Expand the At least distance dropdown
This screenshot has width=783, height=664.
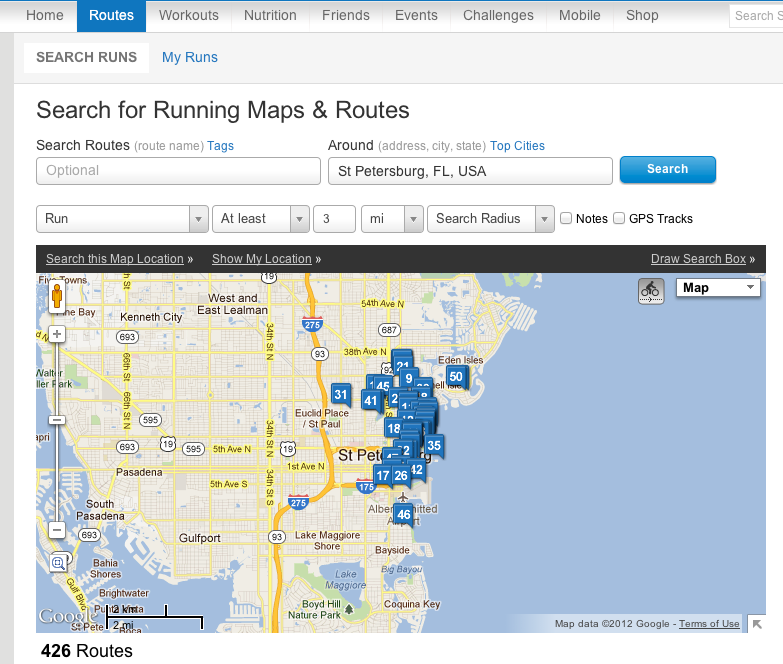click(x=260, y=219)
